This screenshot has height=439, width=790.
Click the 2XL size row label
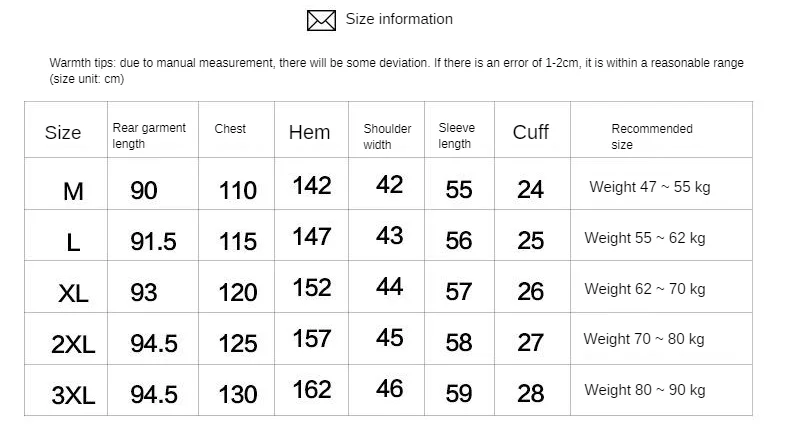[x=73, y=345]
